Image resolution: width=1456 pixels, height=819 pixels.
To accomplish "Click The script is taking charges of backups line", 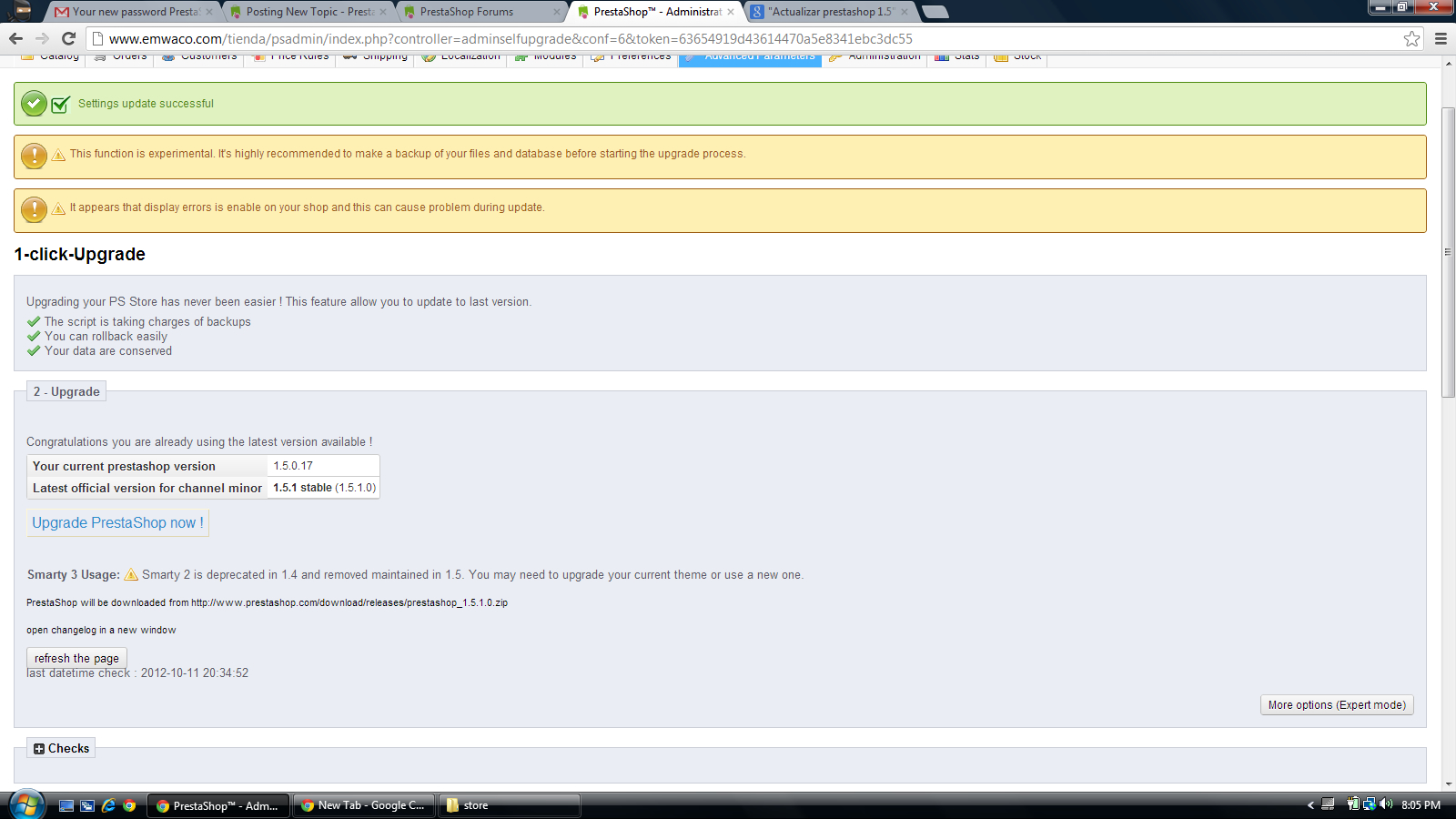I will (147, 322).
